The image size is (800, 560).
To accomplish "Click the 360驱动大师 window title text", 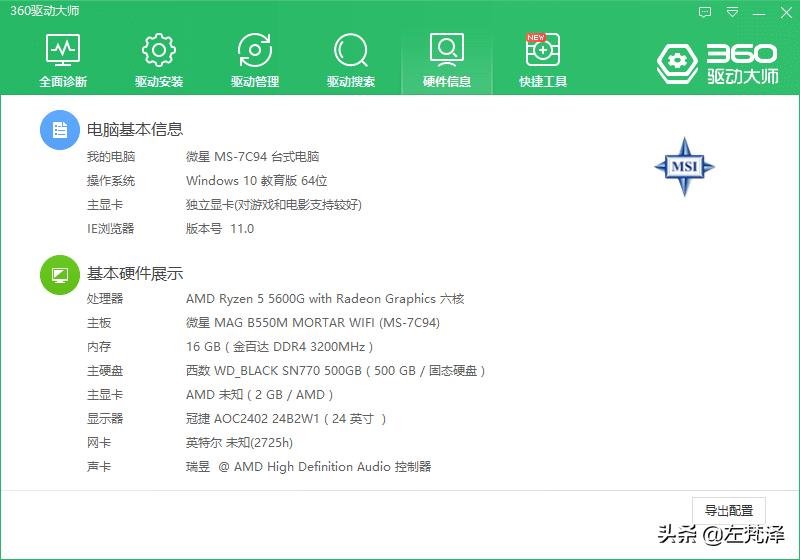I will (45, 11).
